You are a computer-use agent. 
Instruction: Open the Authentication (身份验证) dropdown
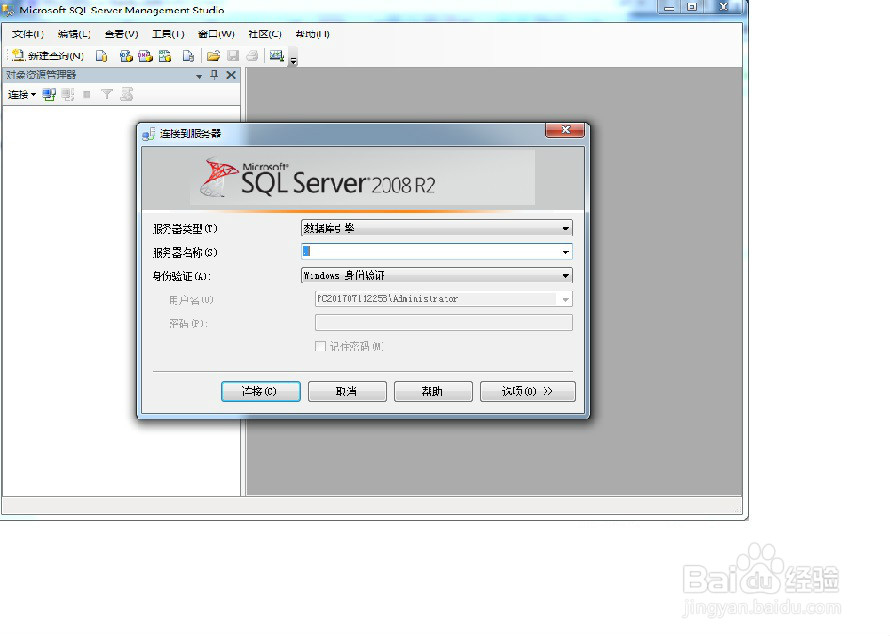(x=436, y=276)
